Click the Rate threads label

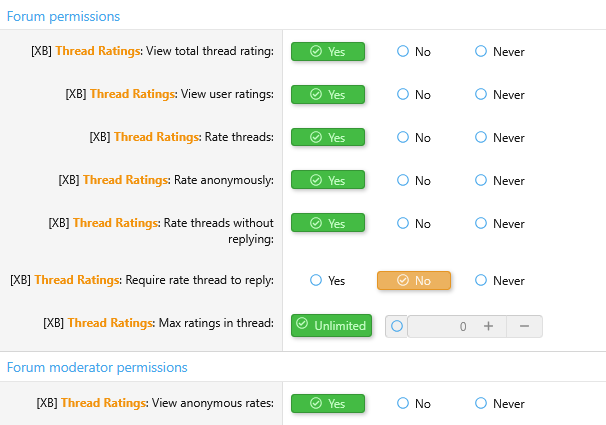click(x=182, y=137)
